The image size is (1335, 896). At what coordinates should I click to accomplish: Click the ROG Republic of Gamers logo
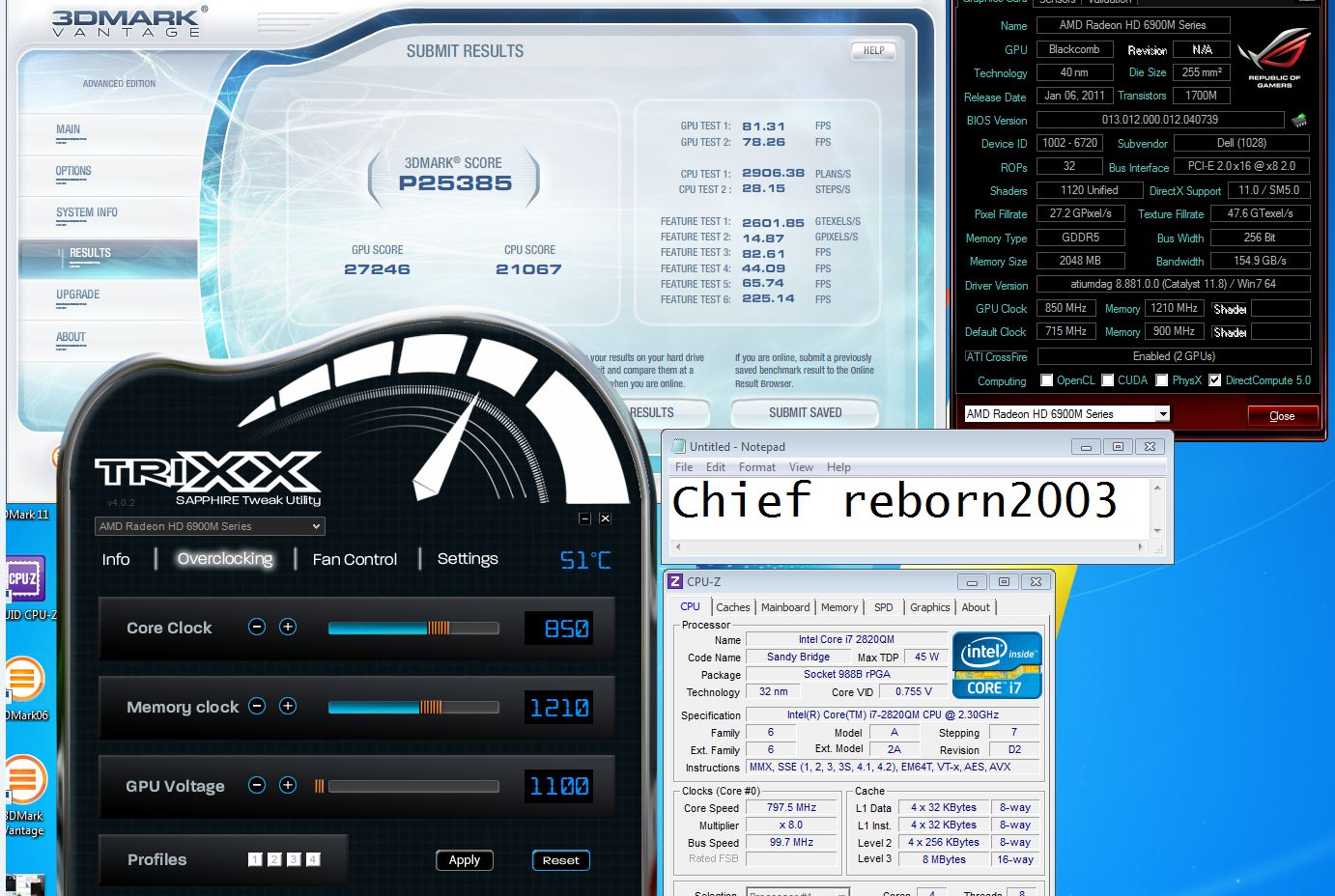coord(1274,60)
